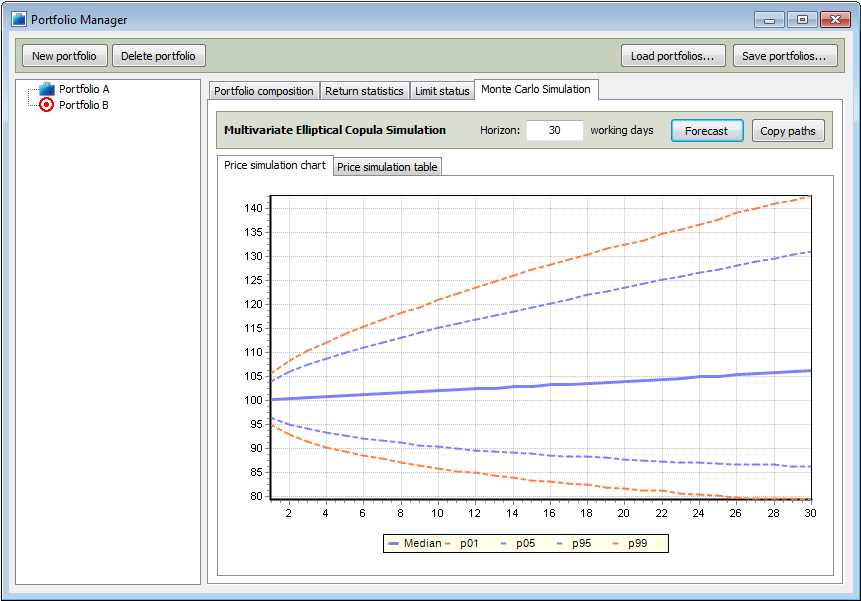This screenshot has height=601, width=861.
Task: Click the Portfolio A briefcase icon
Action: [x=47, y=88]
